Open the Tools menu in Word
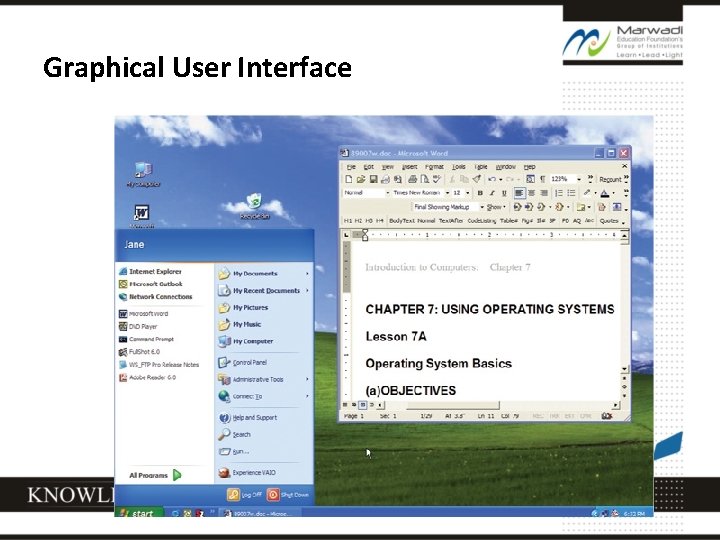 [x=459, y=167]
